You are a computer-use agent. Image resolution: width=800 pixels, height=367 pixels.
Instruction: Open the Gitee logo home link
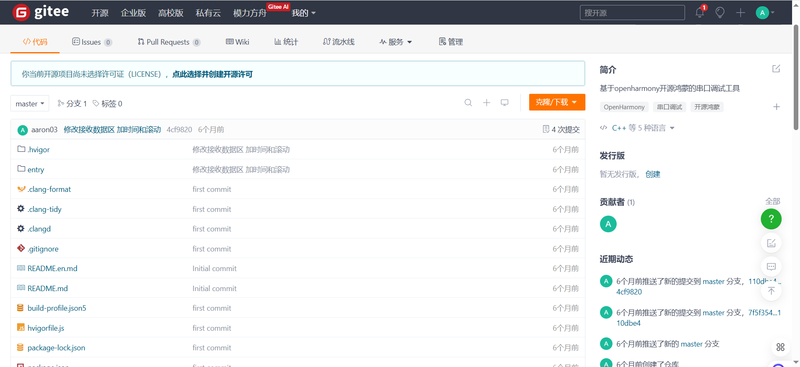coord(41,12)
